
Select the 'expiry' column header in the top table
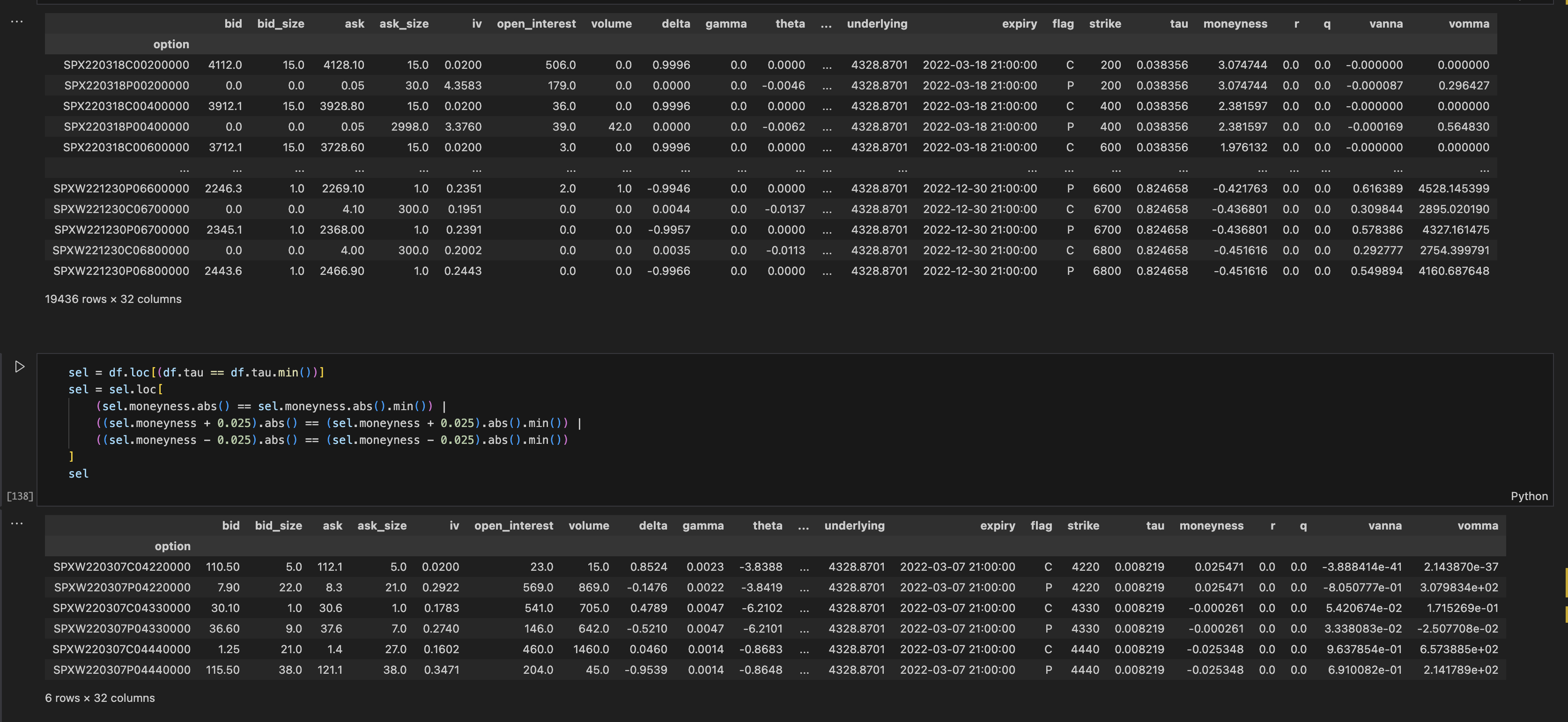(x=1019, y=24)
